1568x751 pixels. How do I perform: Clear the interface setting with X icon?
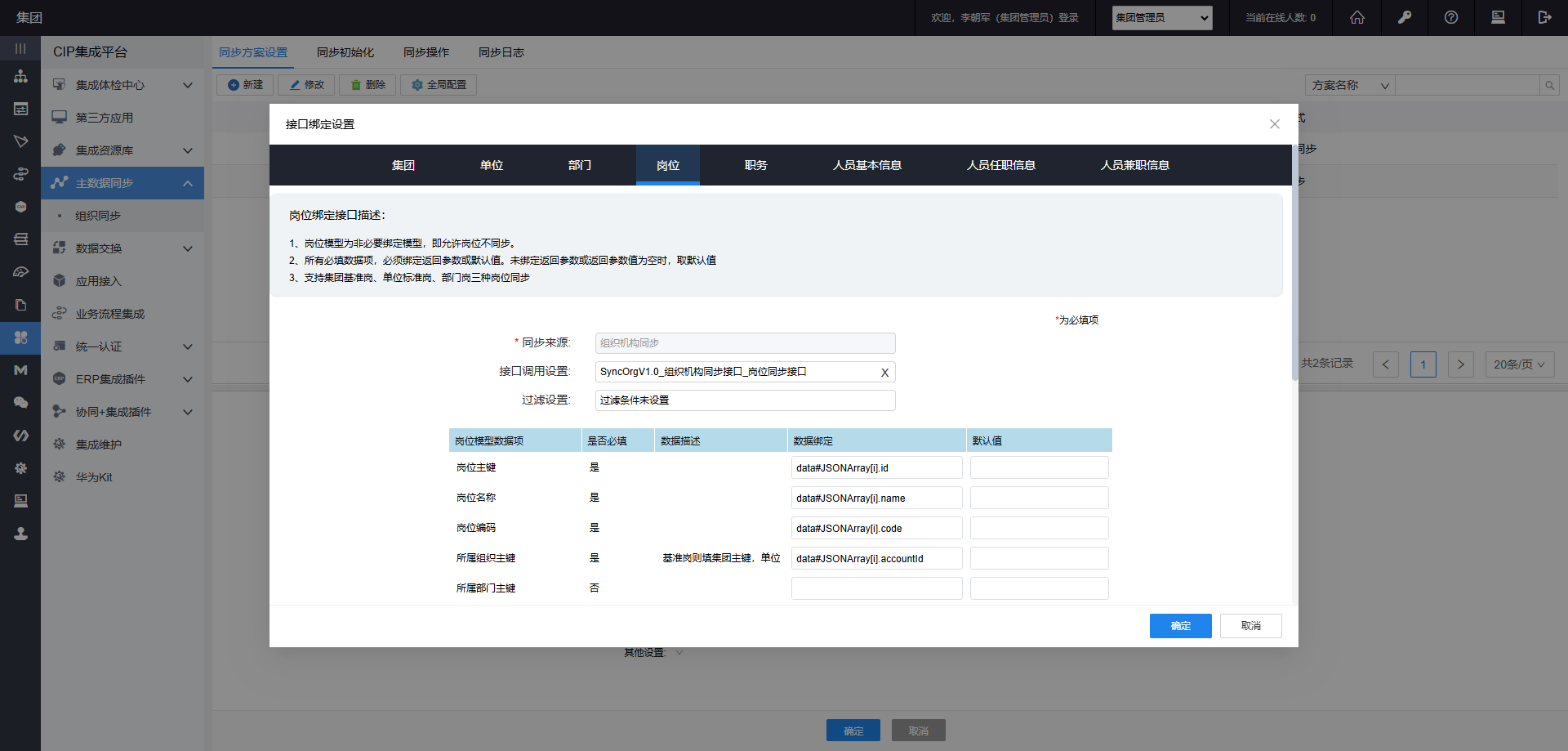(884, 373)
